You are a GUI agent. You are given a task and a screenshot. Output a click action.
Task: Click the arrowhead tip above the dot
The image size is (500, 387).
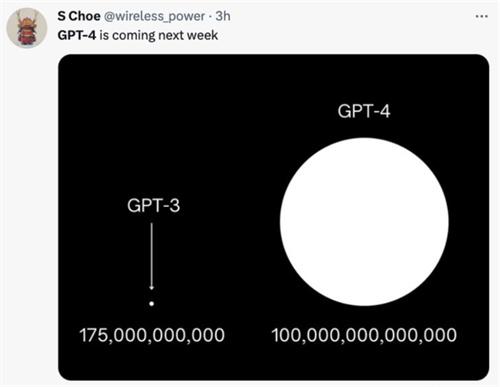coord(152,288)
